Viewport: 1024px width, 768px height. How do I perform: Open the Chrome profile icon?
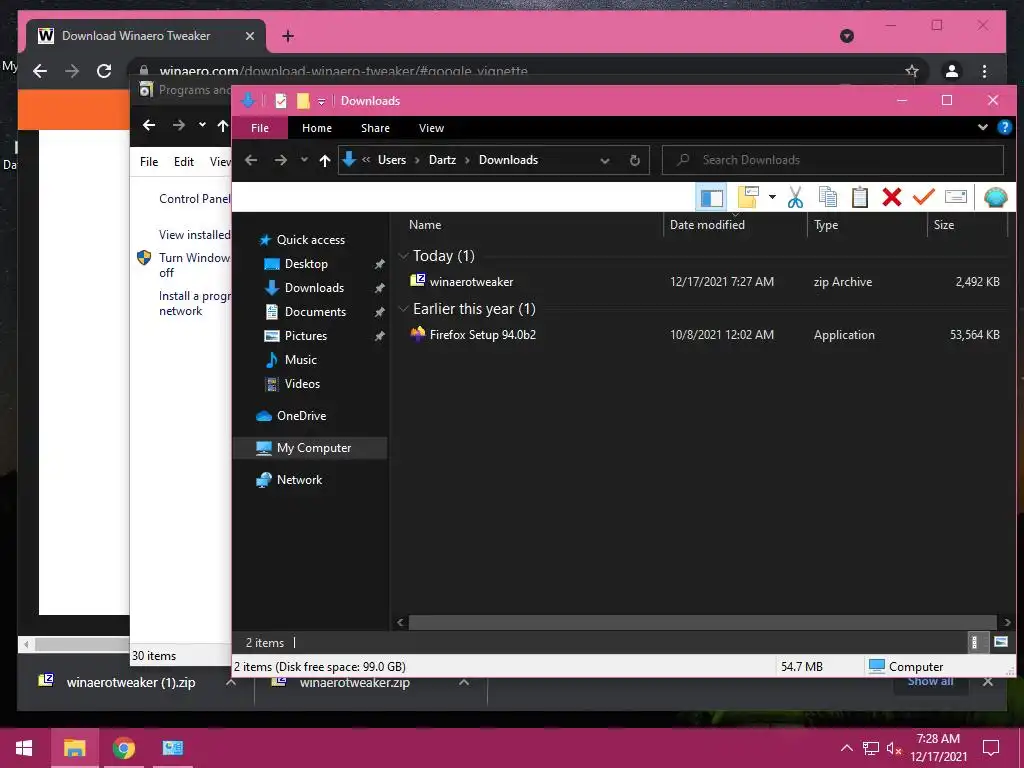pos(952,71)
